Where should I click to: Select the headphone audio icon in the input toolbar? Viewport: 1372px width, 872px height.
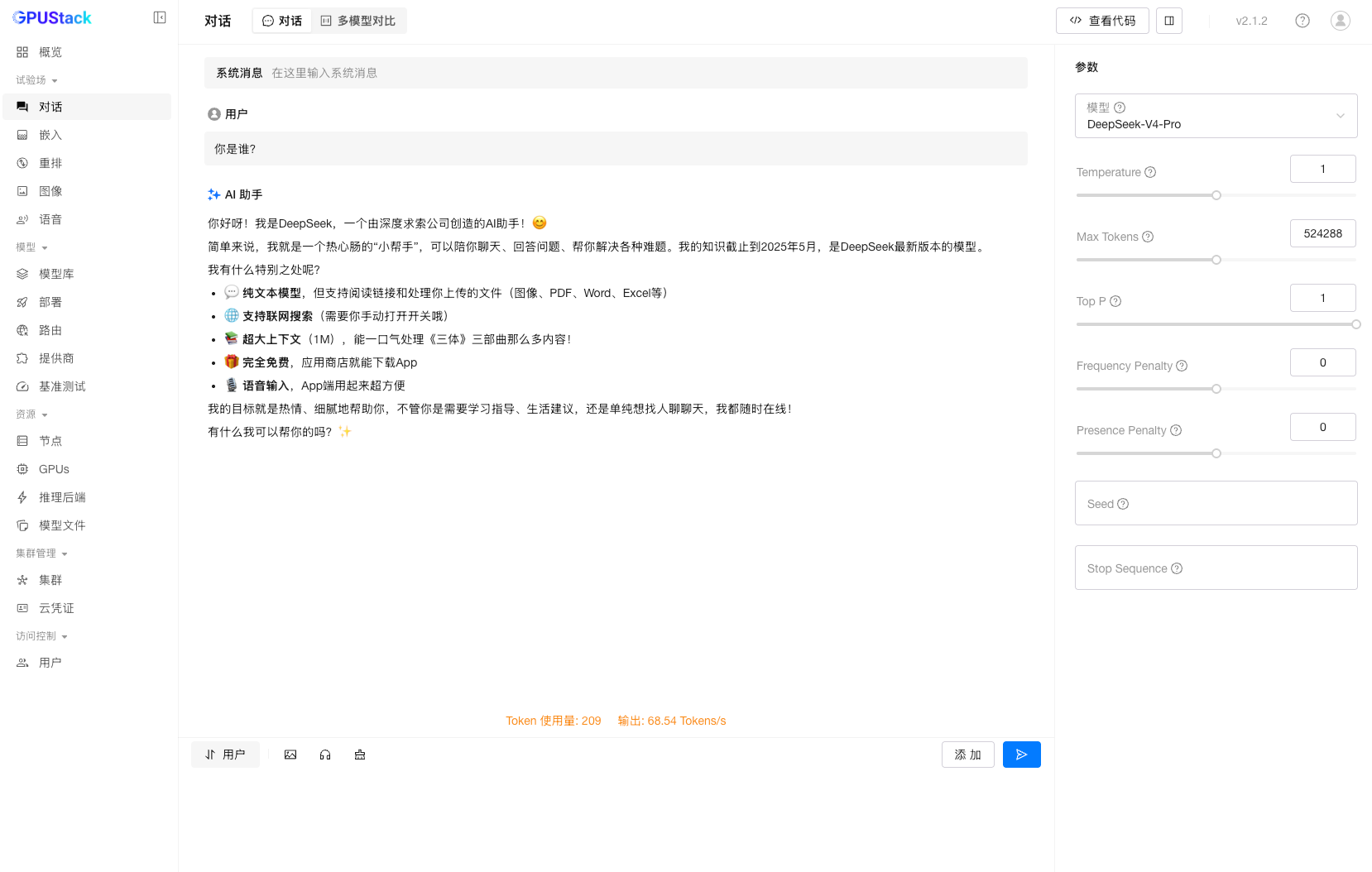tap(325, 755)
